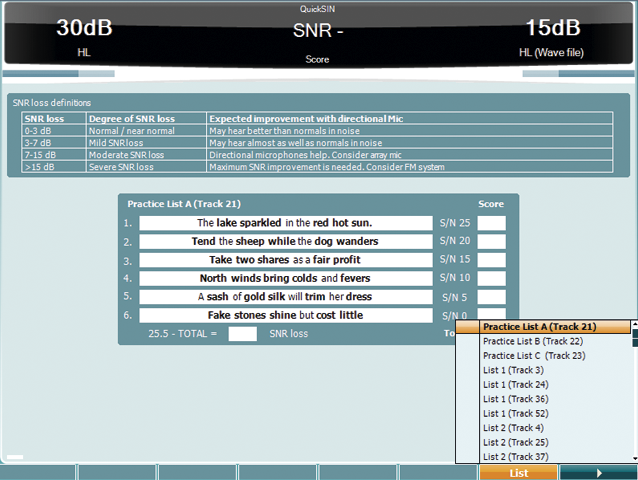This screenshot has width=638, height=480.
Task: Click the score box for S/N 10
Action: point(491,278)
